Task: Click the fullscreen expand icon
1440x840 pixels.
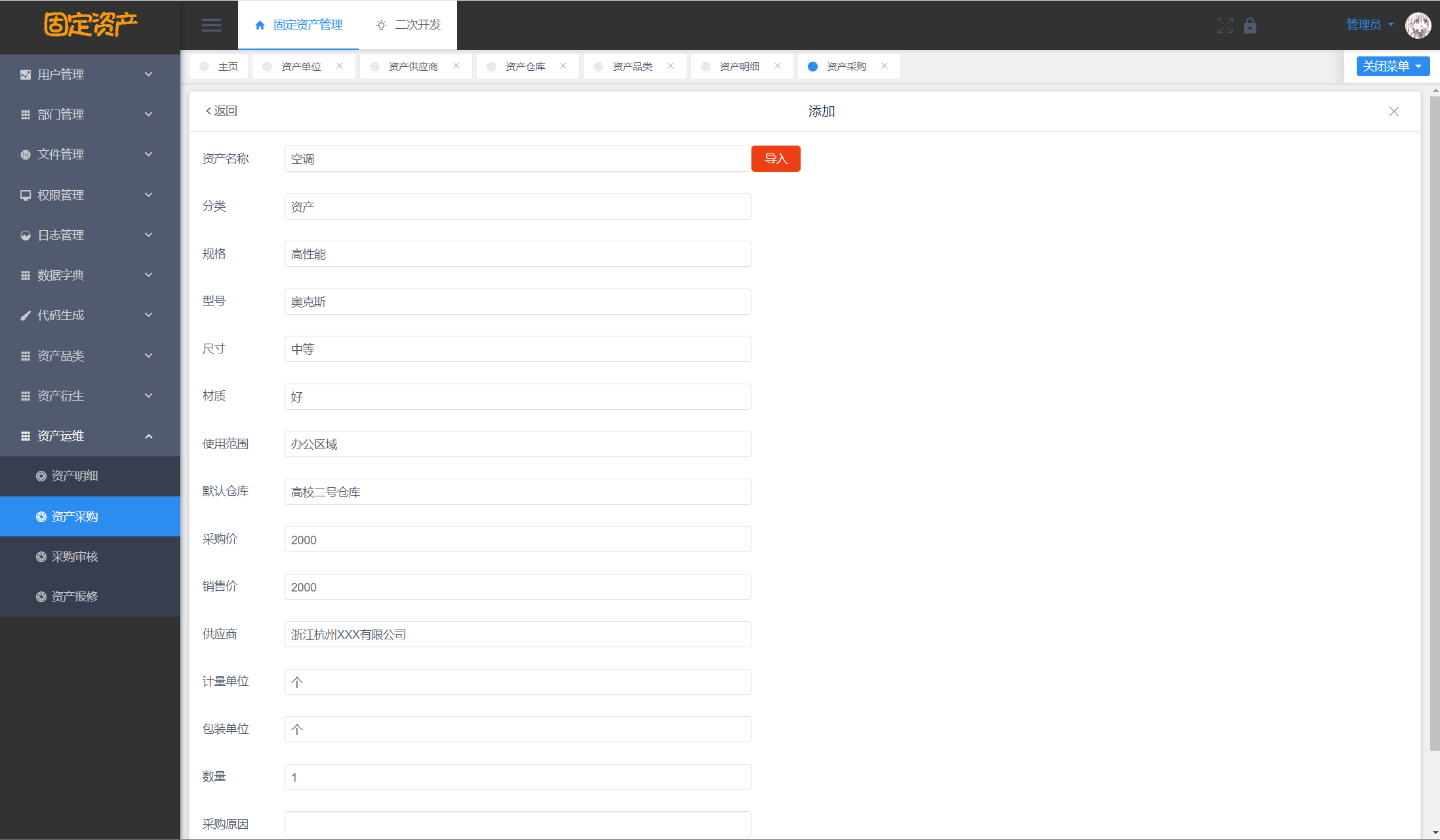Action: tap(1225, 26)
